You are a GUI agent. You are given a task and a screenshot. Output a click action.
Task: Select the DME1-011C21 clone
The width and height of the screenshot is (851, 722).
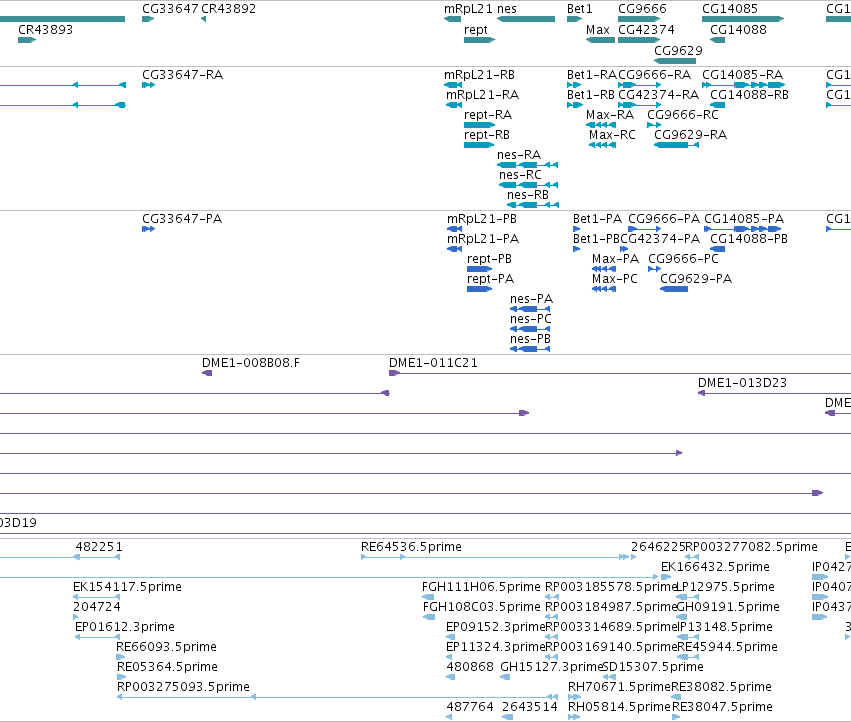[620, 373]
